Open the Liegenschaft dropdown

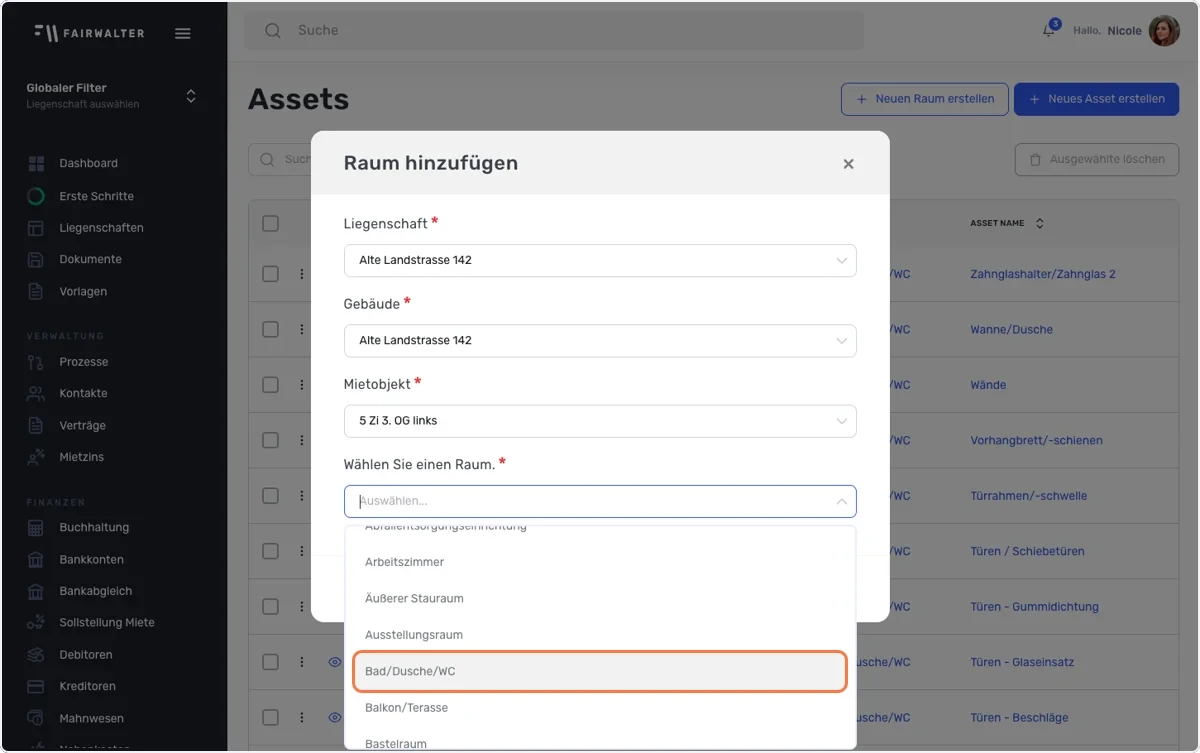[x=600, y=260]
